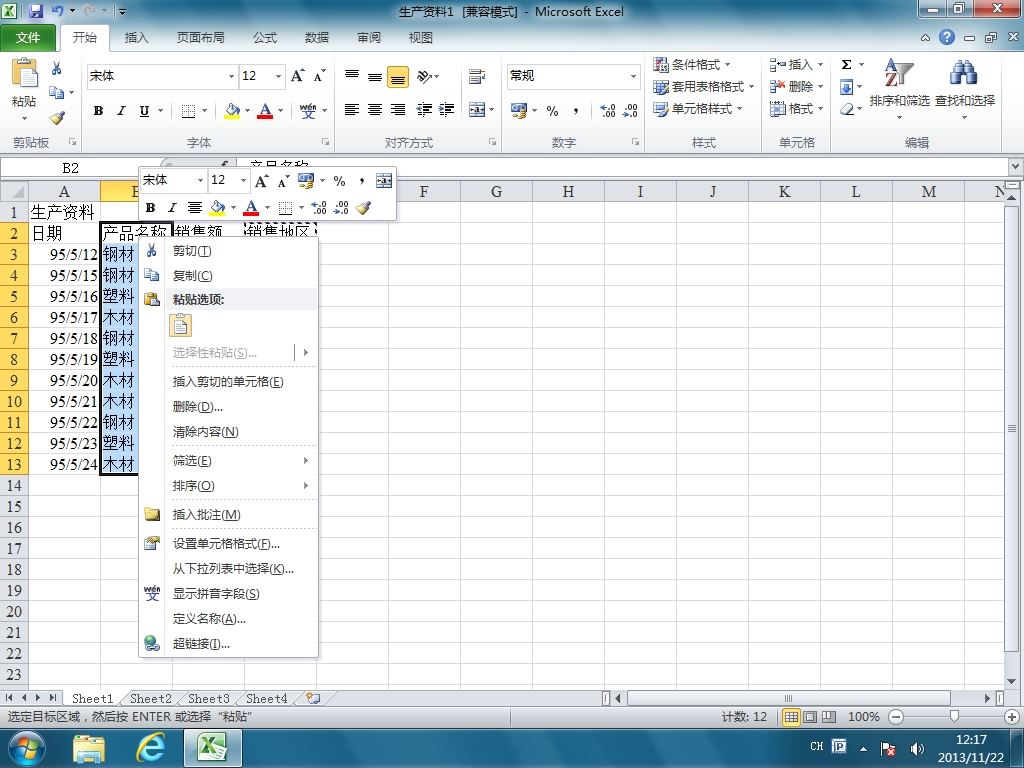Image resolution: width=1024 pixels, height=768 pixels.
Task: Decrease font size in ribbon
Action: [319, 76]
